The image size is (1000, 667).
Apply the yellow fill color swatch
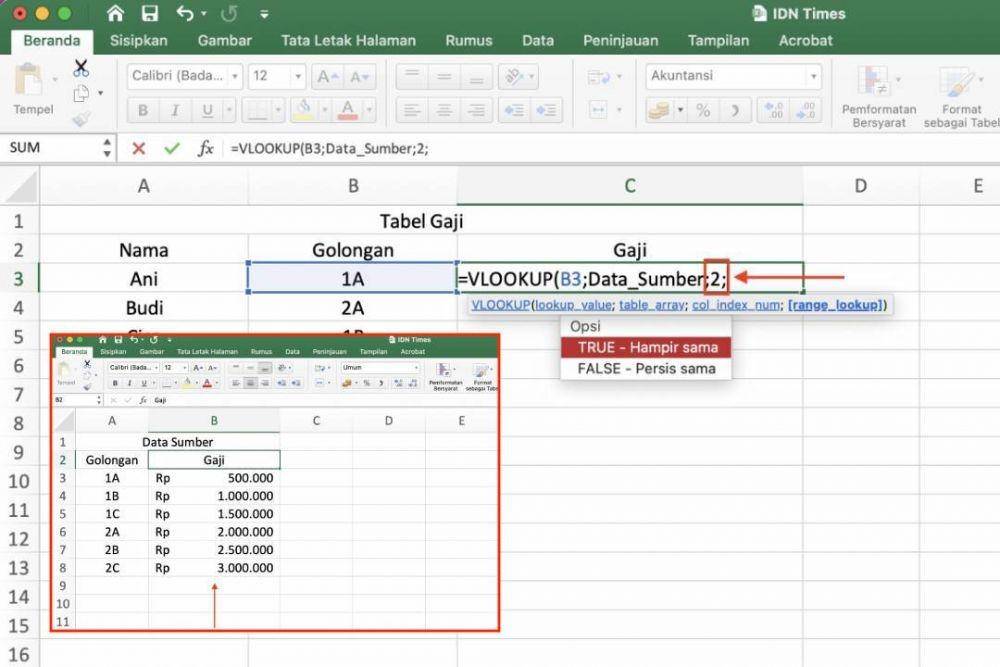tap(304, 110)
